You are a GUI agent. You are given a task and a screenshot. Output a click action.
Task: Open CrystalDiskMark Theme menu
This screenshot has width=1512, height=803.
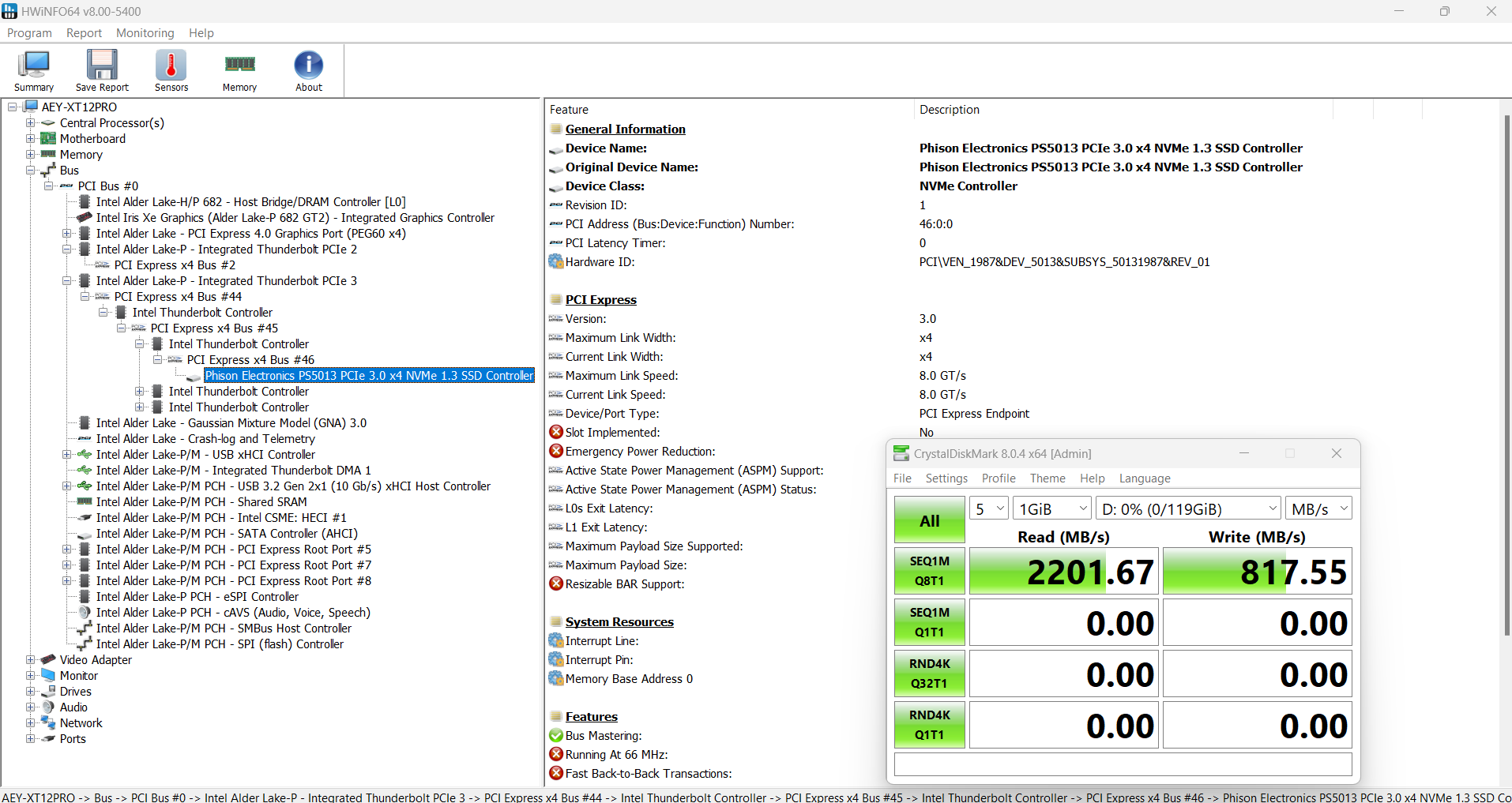coord(1047,478)
